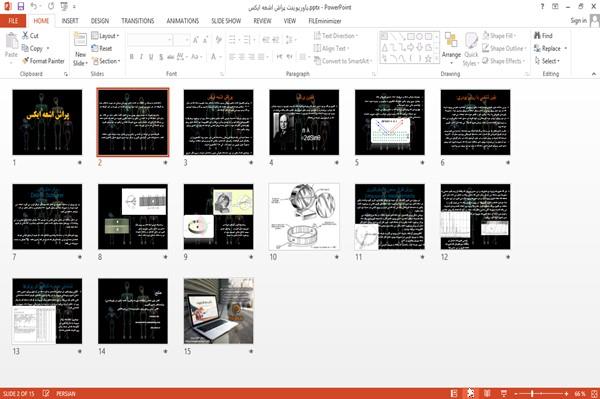This screenshot has width=600, height=399.
Task: Switch to the TRANSITIONS tab
Action: point(138,21)
